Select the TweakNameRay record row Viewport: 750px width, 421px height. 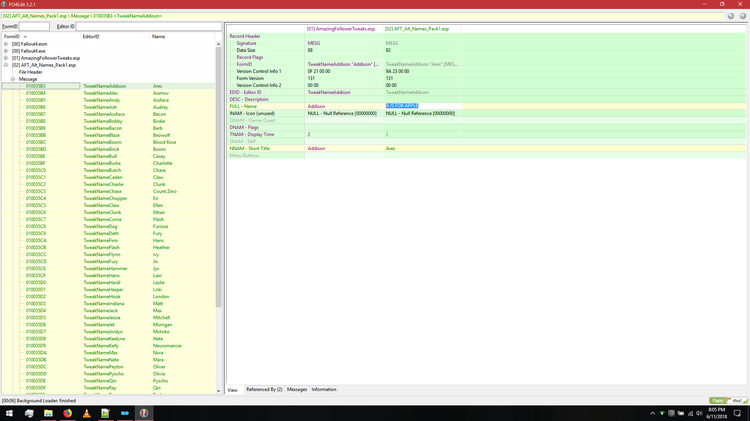coord(109,388)
